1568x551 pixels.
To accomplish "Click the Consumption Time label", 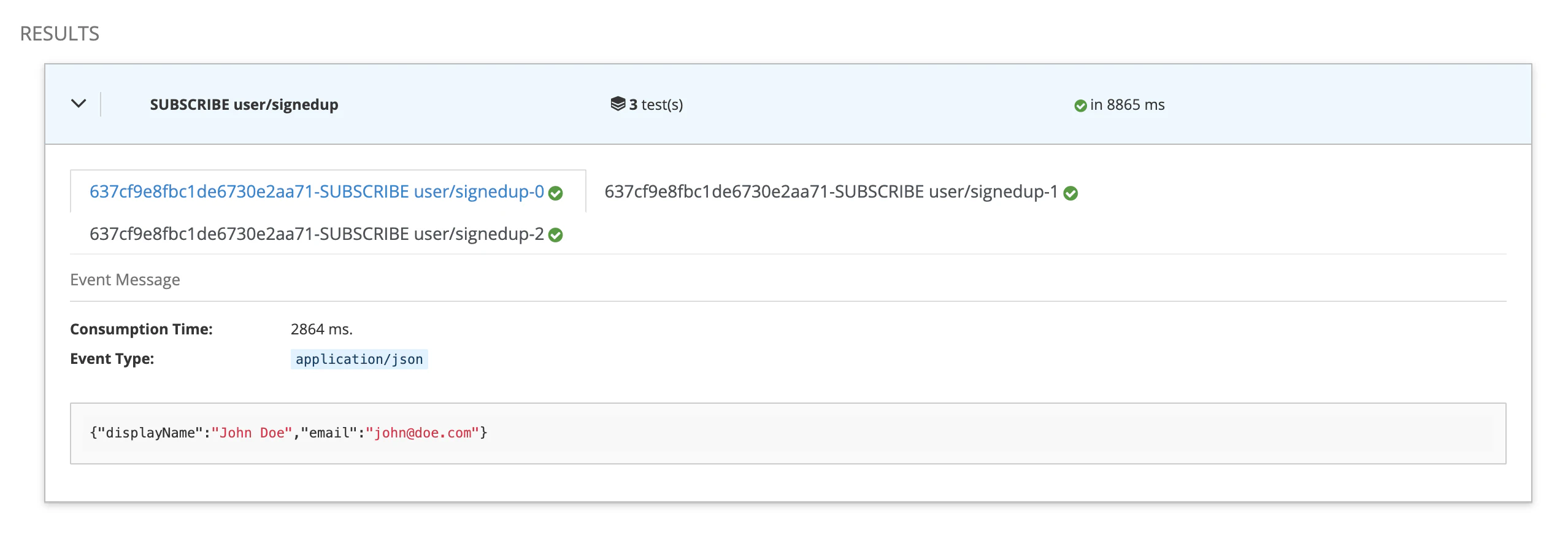I will (141, 329).
